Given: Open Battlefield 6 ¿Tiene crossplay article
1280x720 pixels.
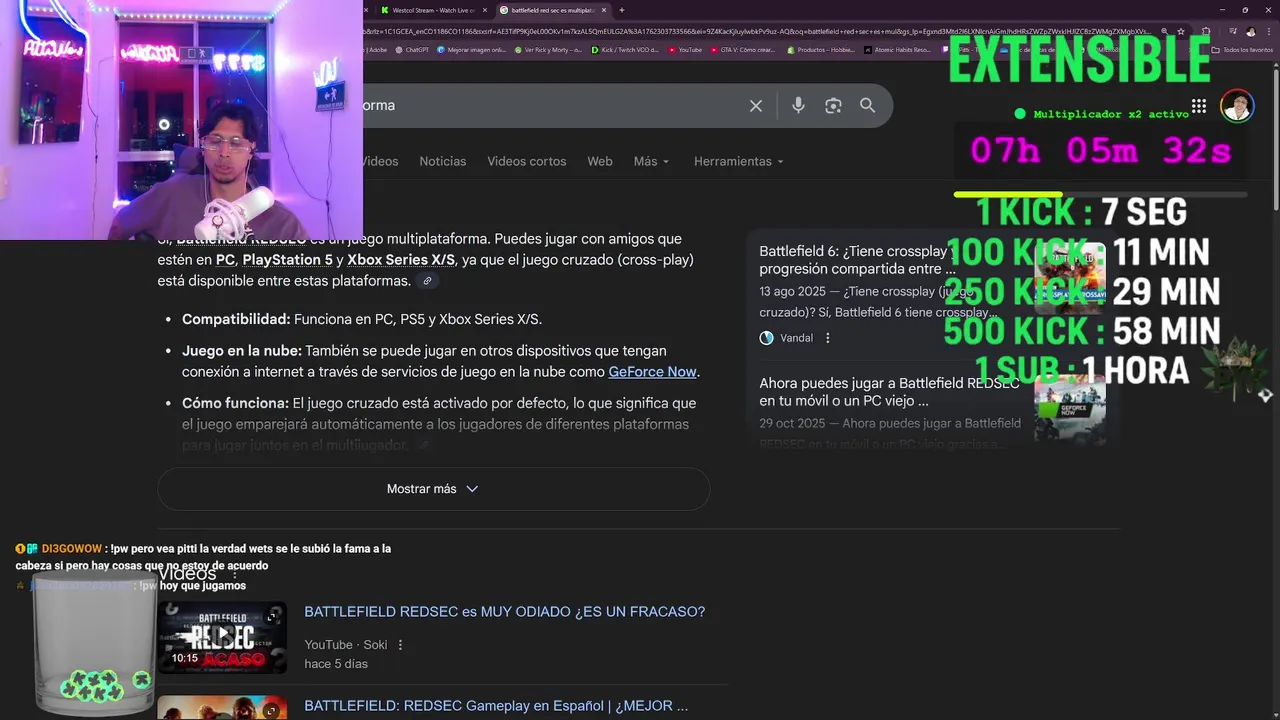Looking at the screenshot, I should (x=857, y=260).
